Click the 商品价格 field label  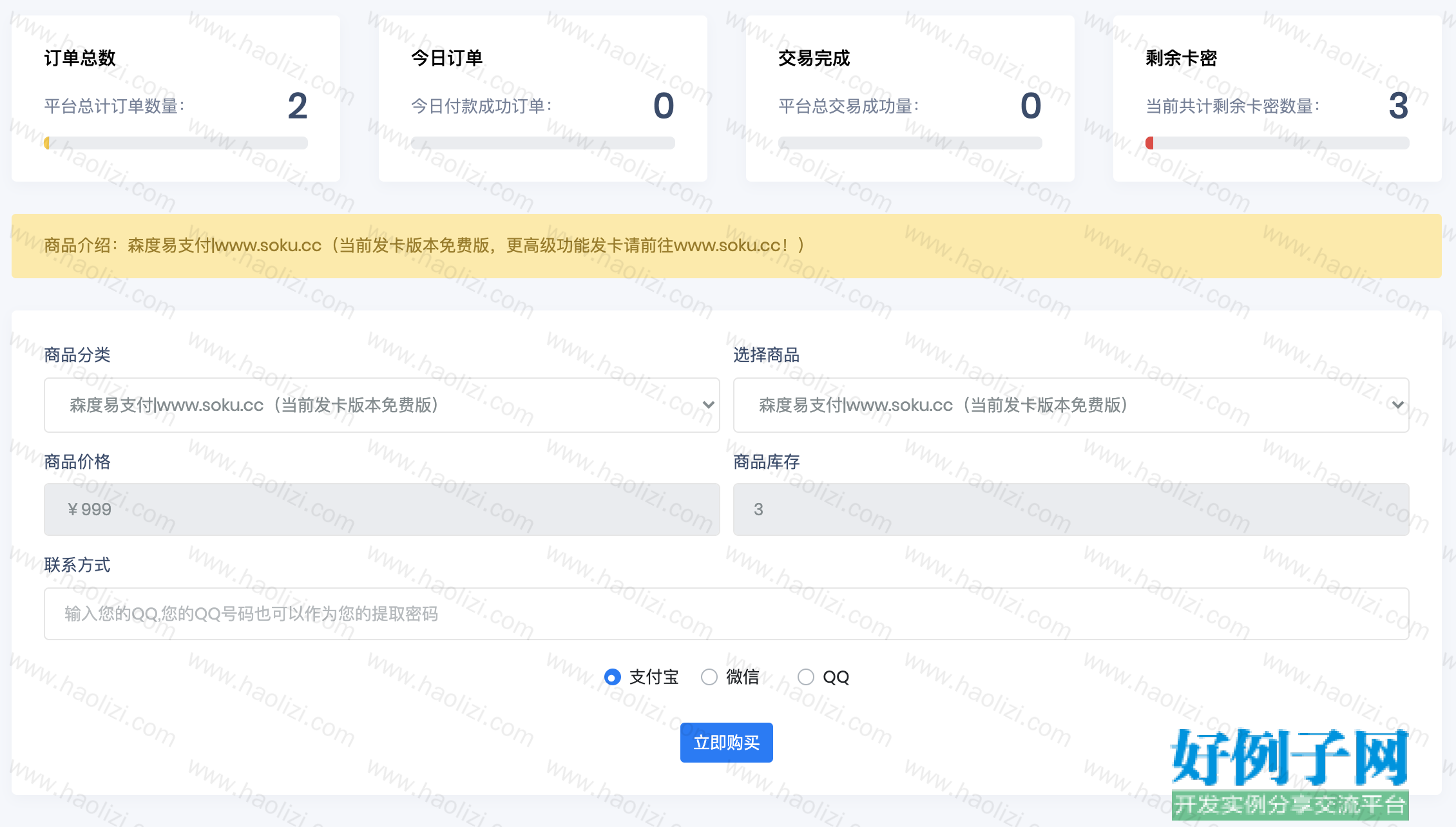pos(77,462)
